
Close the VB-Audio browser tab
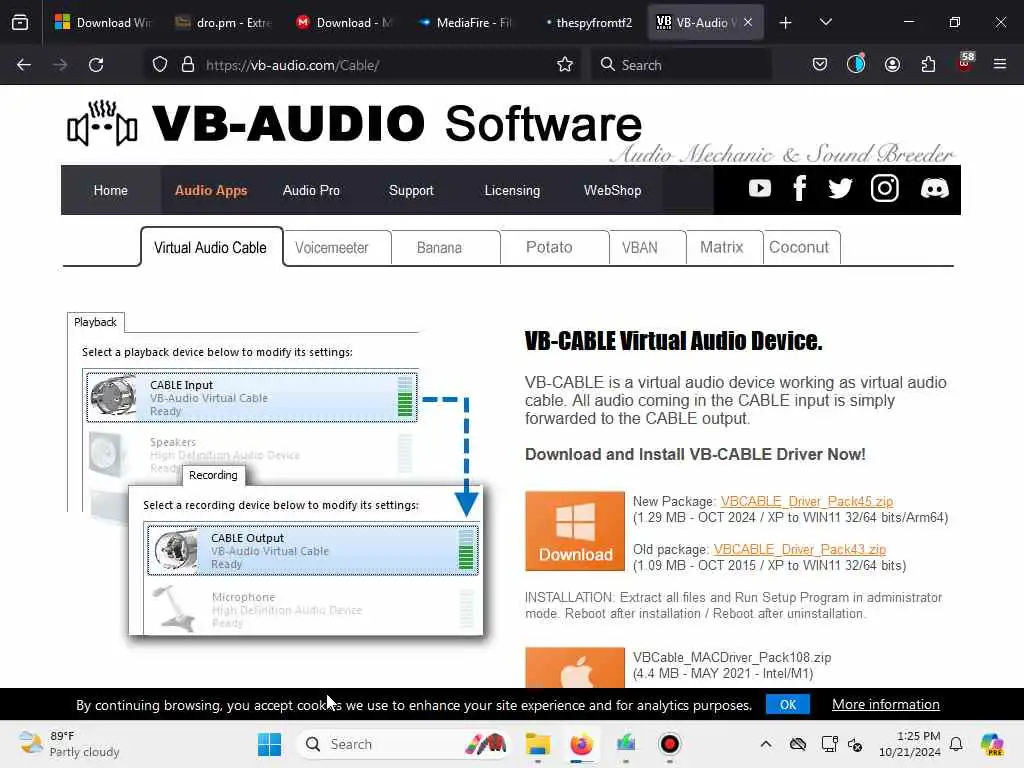748,22
